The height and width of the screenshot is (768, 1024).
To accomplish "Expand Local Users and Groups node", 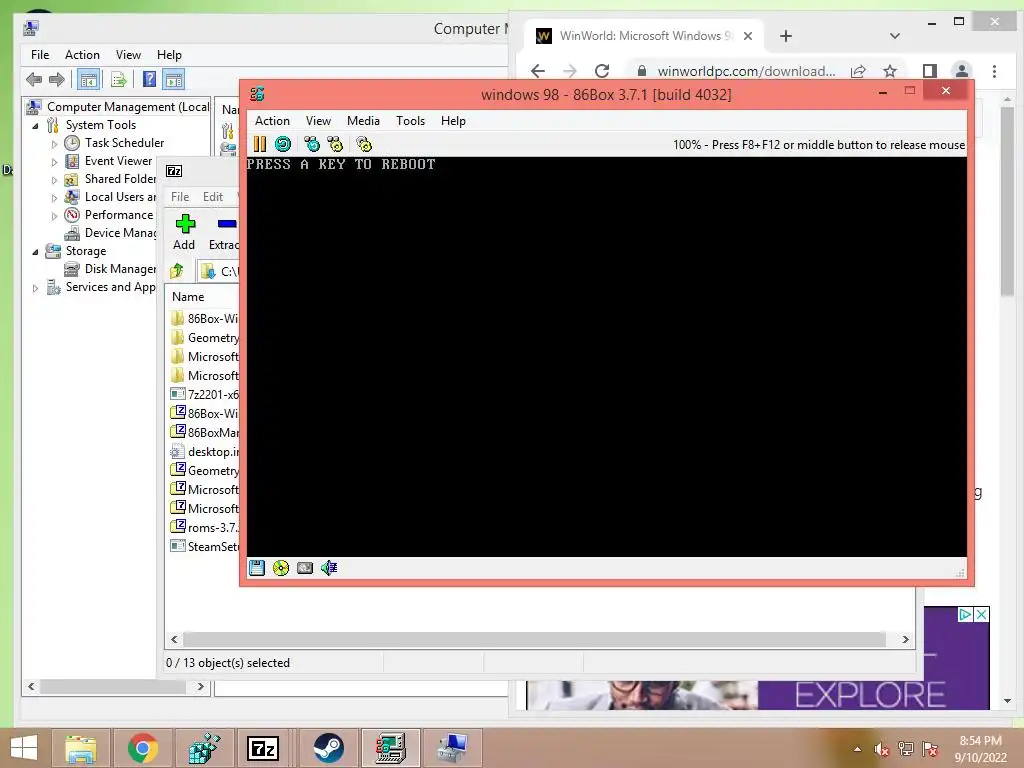I will tap(54, 197).
